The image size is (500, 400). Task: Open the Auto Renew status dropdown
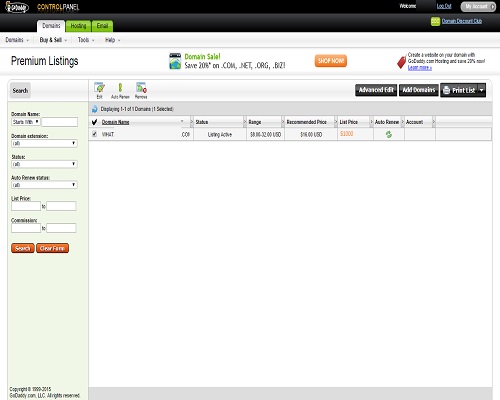44,185
